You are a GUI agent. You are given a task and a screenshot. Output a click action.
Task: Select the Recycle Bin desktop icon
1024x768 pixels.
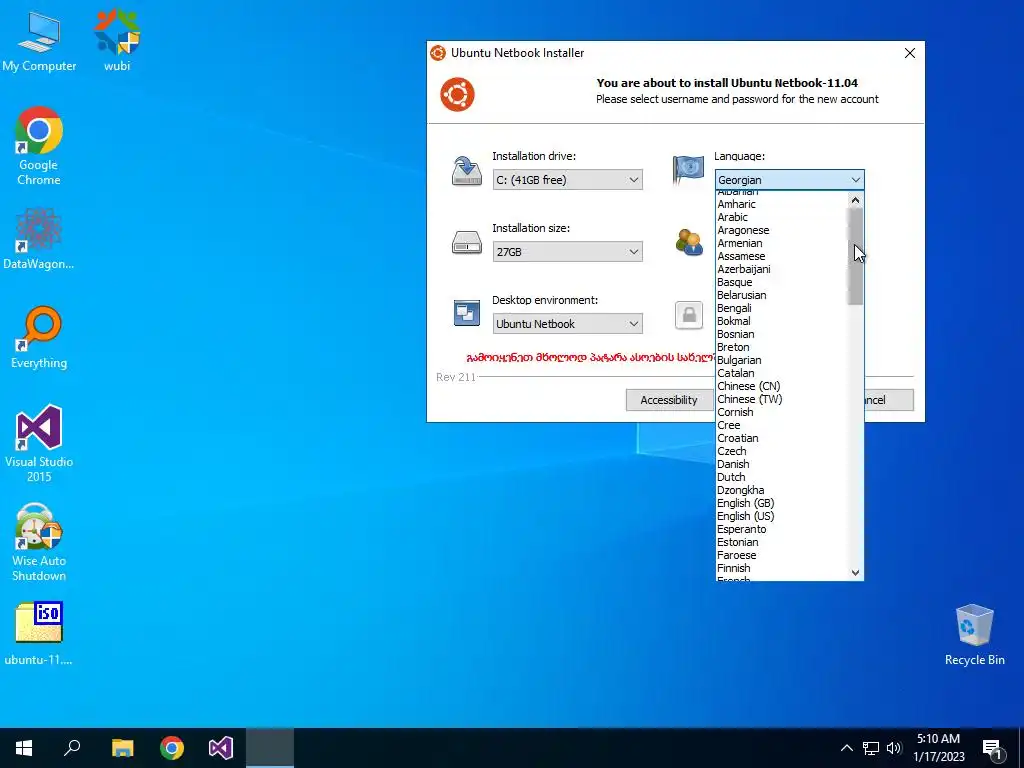click(974, 635)
